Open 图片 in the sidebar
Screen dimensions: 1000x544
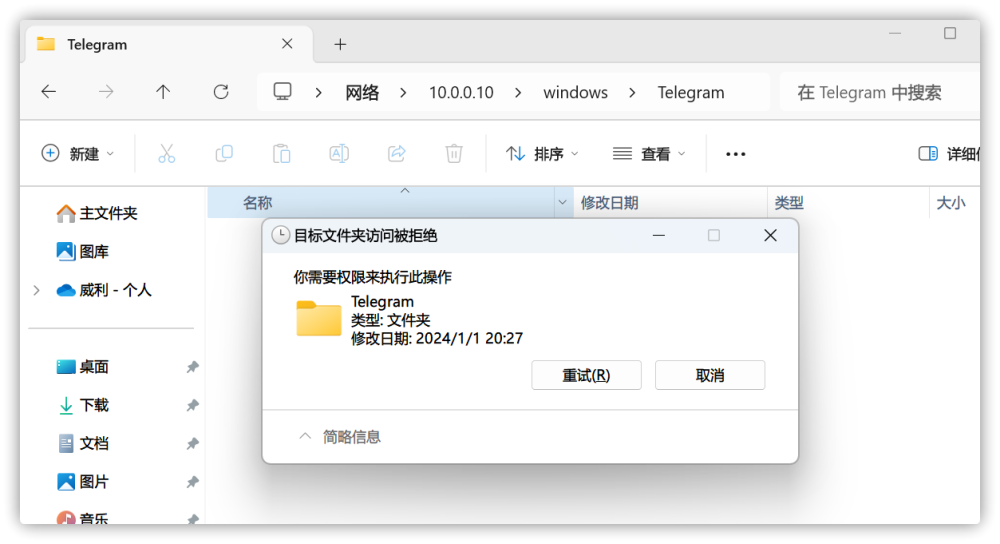(x=83, y=482)
